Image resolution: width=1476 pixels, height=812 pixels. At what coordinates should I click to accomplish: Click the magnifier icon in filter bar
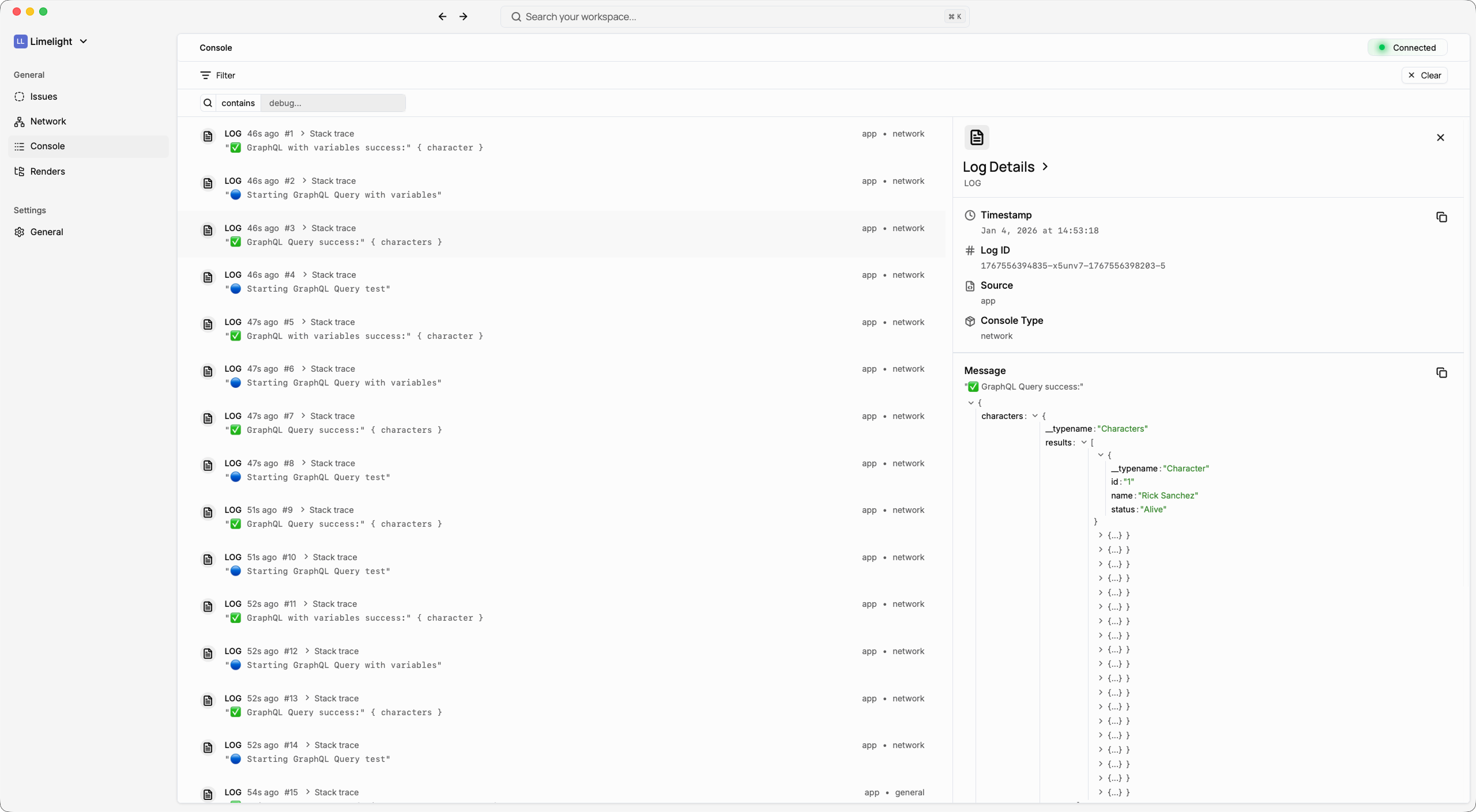pos(208,103)
